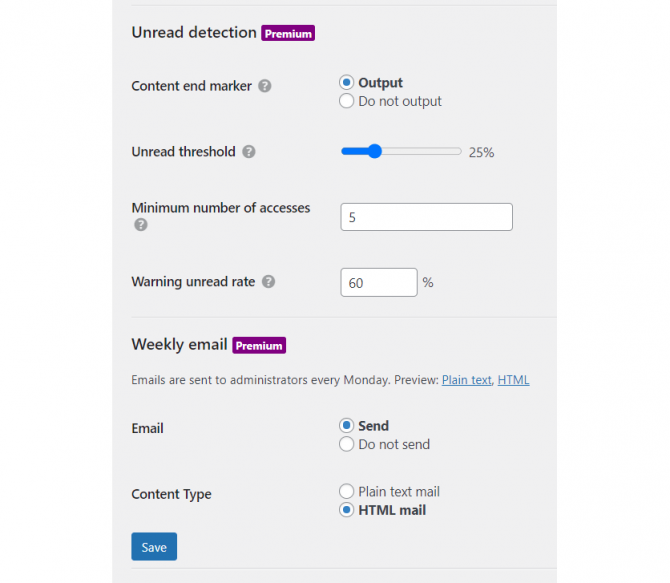
Task: Select the Output radio option
Action: click(346, 82)
